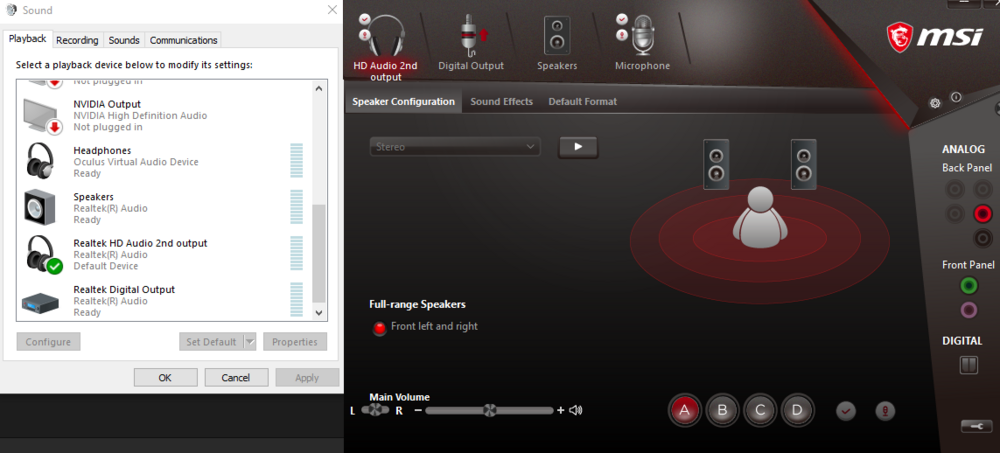
Task: Mute main volume via speaker icon
Action: (575, 410)
